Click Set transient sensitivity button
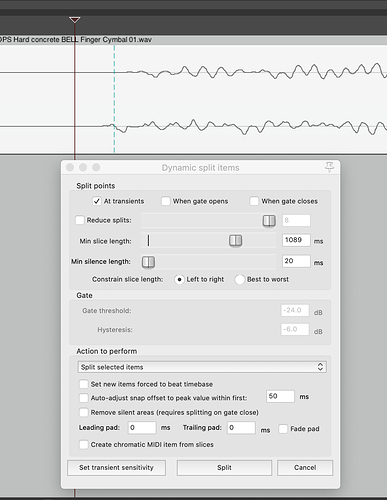 (116, 468)
